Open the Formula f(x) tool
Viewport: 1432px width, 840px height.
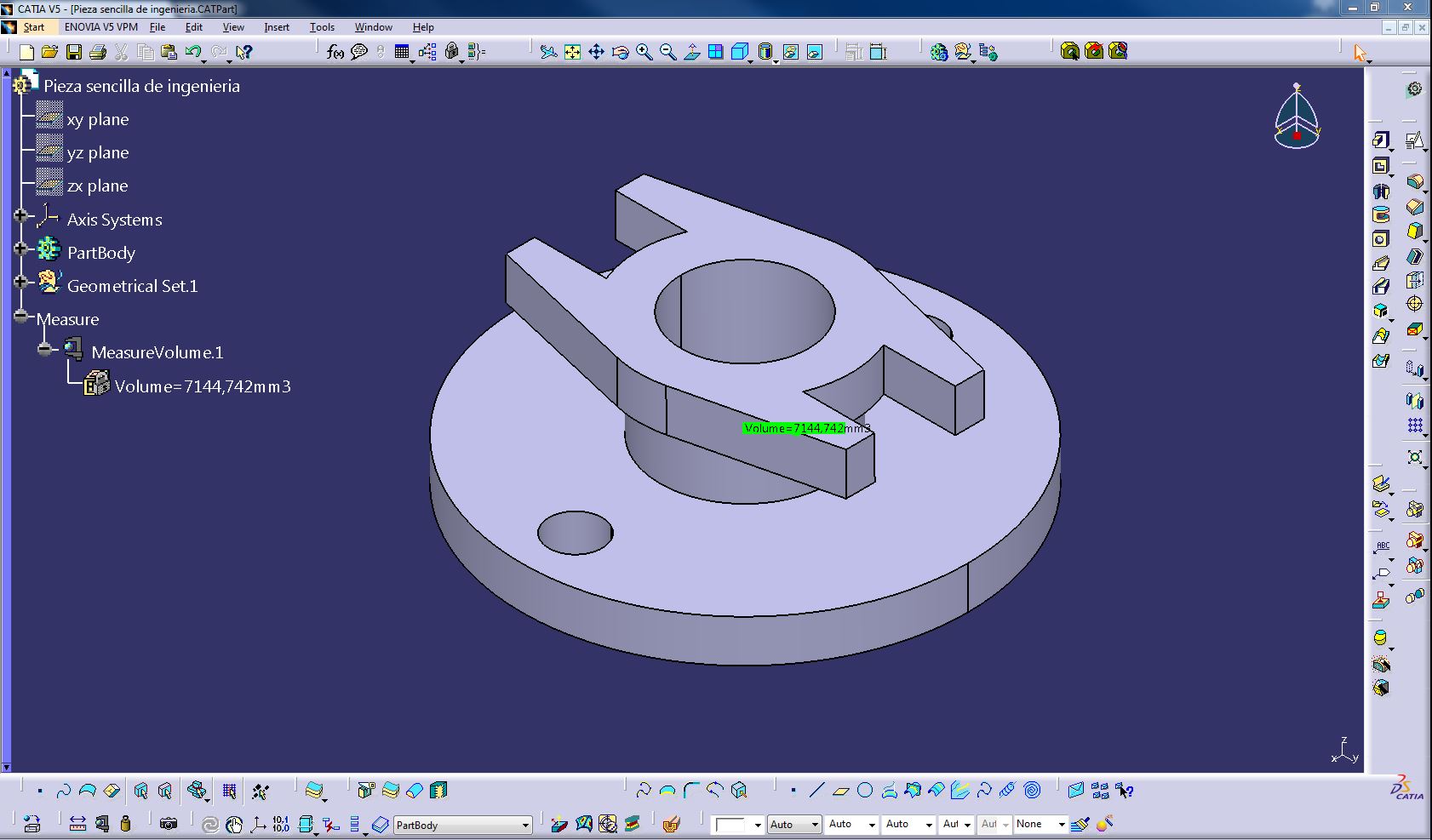(x=335, y=53)
